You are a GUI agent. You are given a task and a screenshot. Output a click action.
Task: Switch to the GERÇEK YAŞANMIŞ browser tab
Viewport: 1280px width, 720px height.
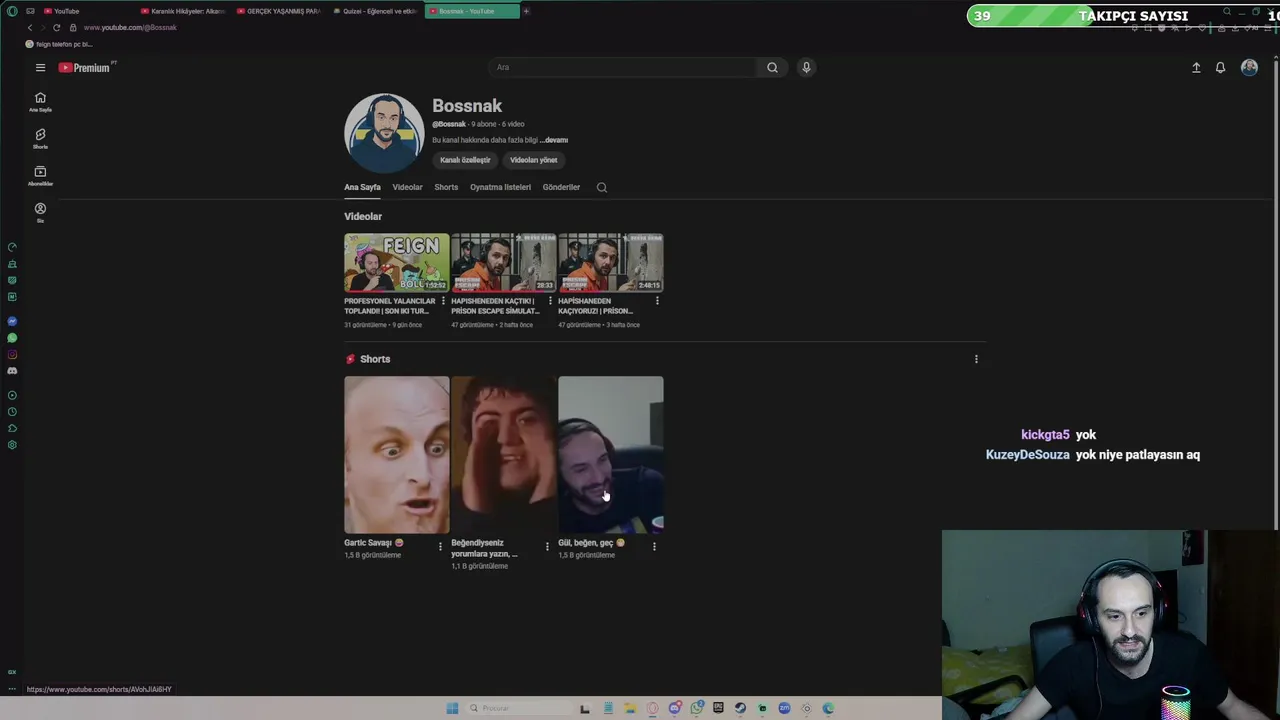pyautogui.click(x=278, y=11)
